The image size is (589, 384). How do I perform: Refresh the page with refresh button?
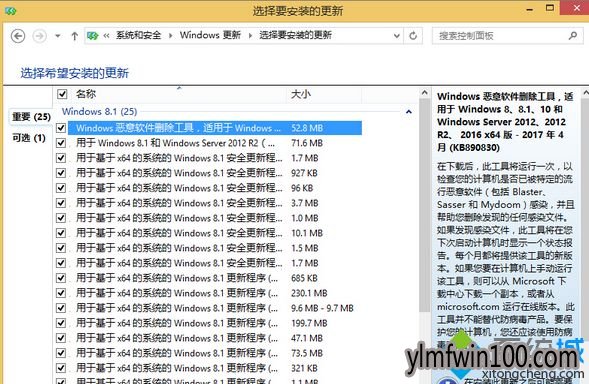[x=413, y=36]
